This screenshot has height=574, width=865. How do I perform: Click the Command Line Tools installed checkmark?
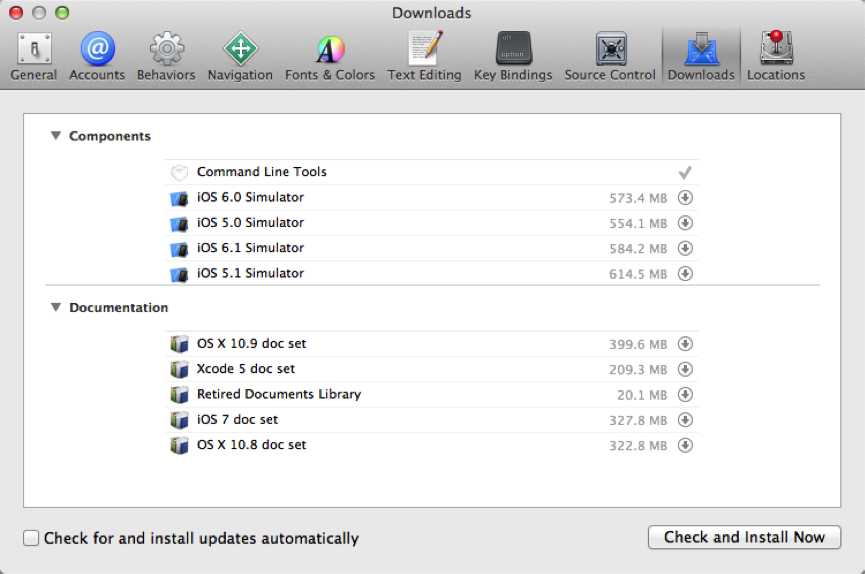pyautogui.click(x=685, y=173)
